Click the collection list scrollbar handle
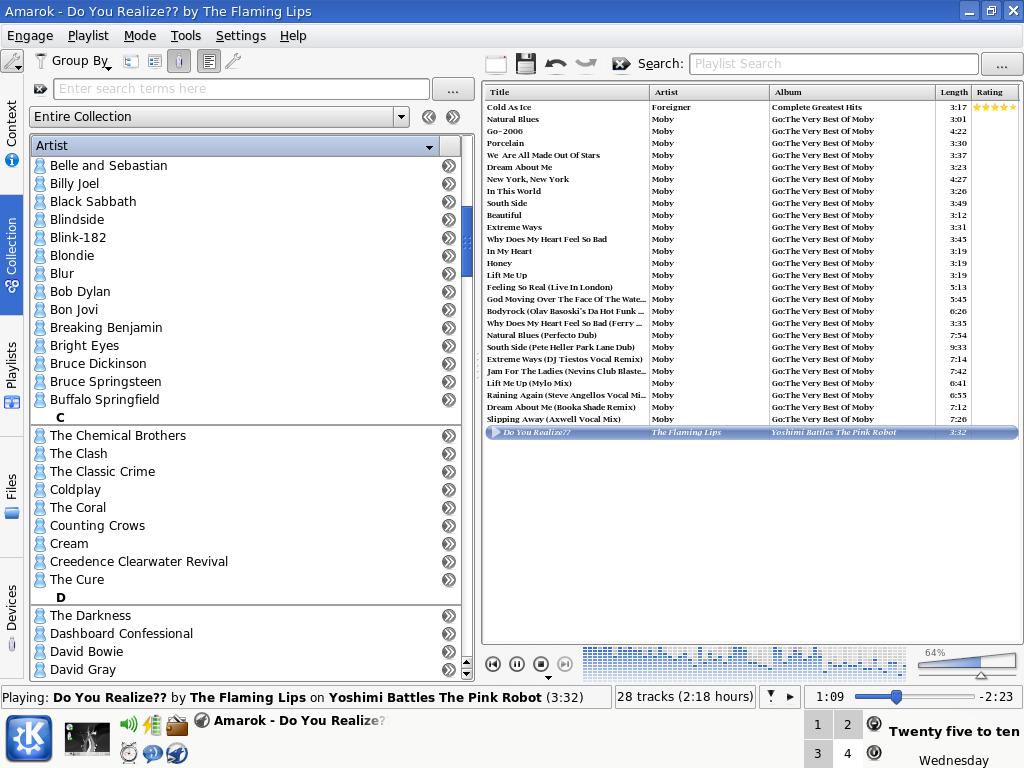The image size is (1024, 768). (466, 242)
